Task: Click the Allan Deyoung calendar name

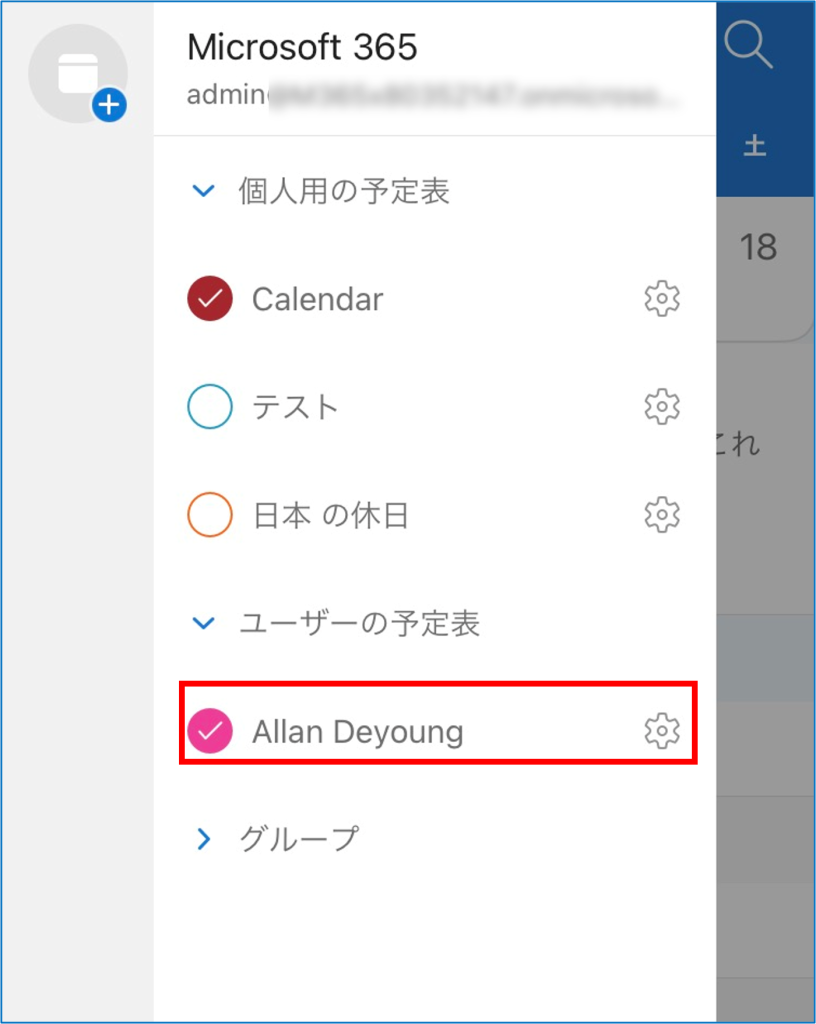Action: [358, 731]
